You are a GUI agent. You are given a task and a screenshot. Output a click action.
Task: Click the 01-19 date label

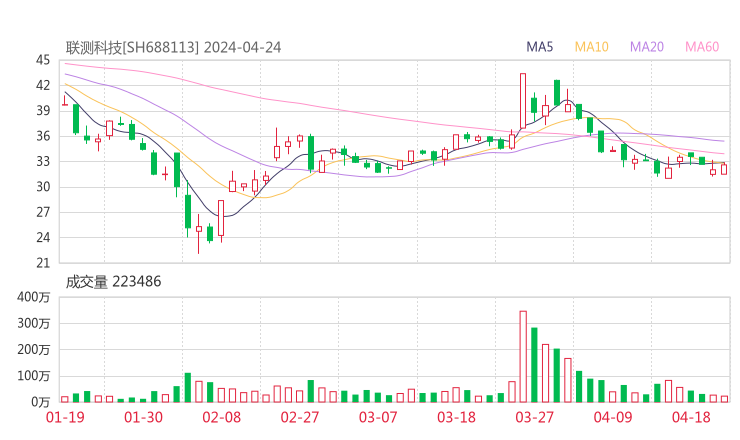pyautogui.click(x=65, y=417)
